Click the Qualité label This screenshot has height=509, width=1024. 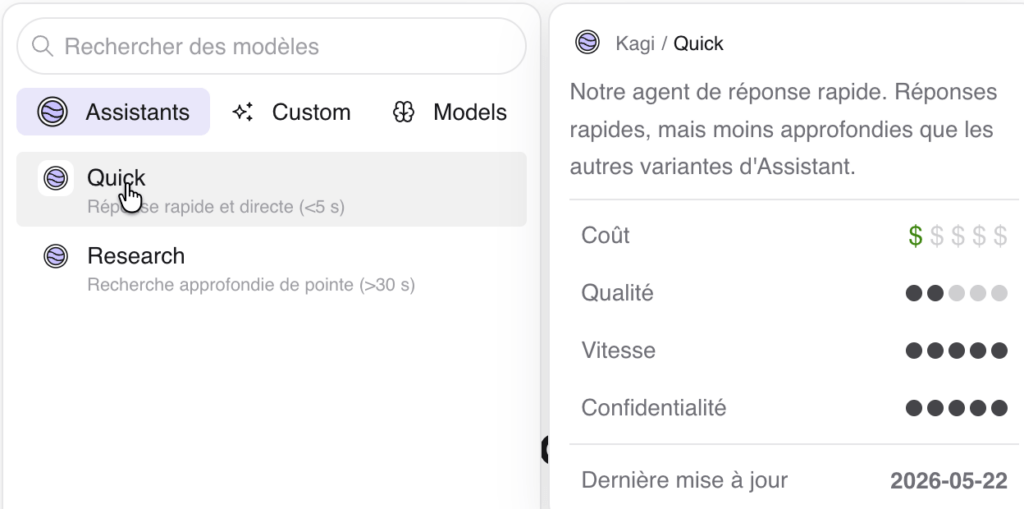[617, 293]
